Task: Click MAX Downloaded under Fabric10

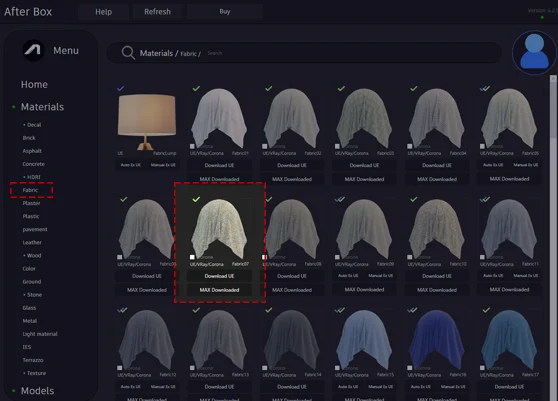Action: click(437, 290)
